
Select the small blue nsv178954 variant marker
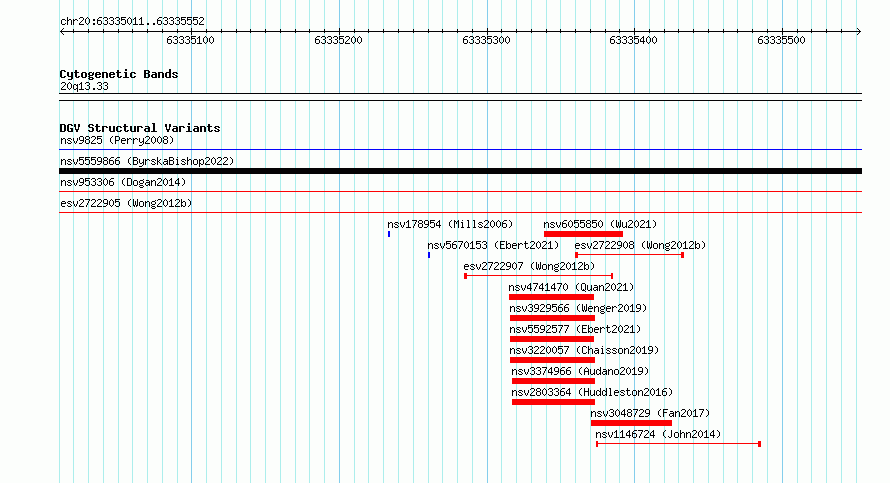tap(389, 234)
